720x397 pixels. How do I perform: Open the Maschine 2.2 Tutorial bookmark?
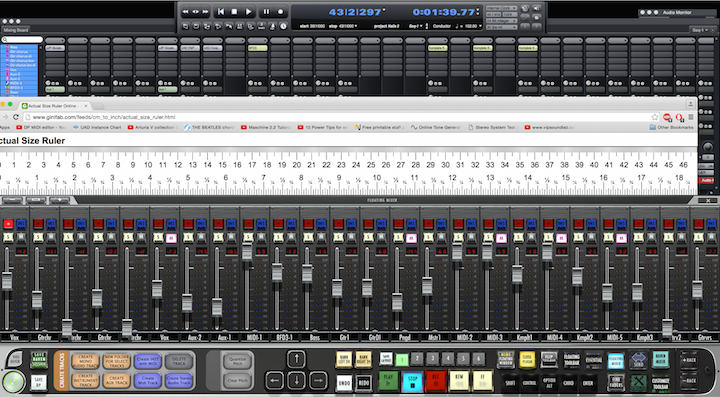click(266, 128)
